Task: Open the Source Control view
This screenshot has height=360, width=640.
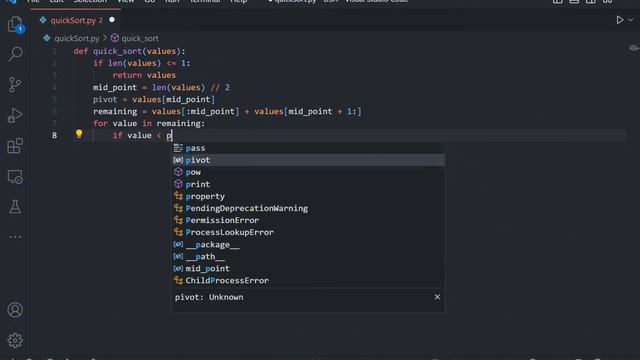Action: pos(15,84)
